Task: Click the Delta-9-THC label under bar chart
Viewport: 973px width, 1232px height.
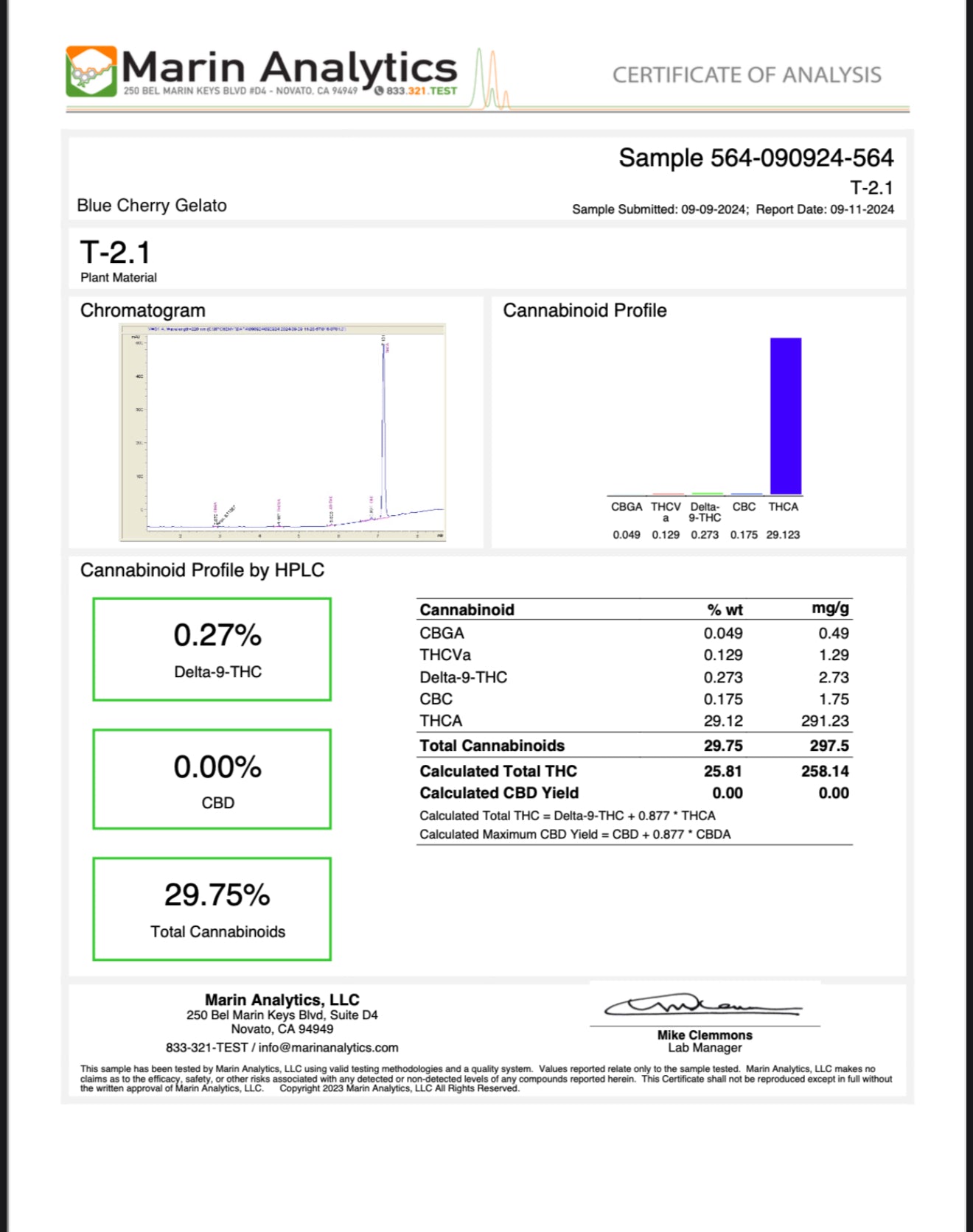Action: point(705,512)
